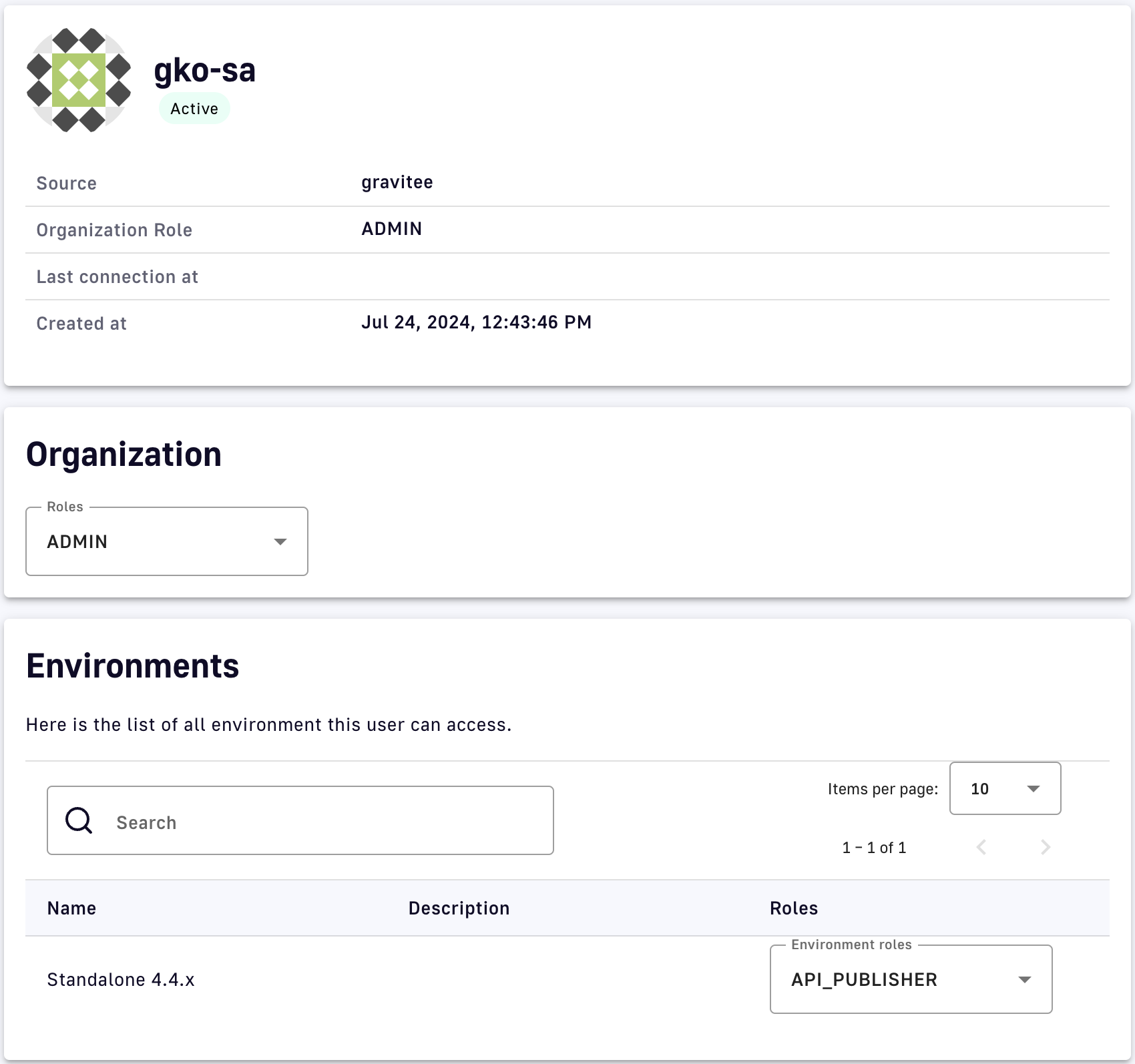The image size is (1135, 1064).
Task: Select the Standalone 4.4.x environment row
Action: [x=121, y=980]
